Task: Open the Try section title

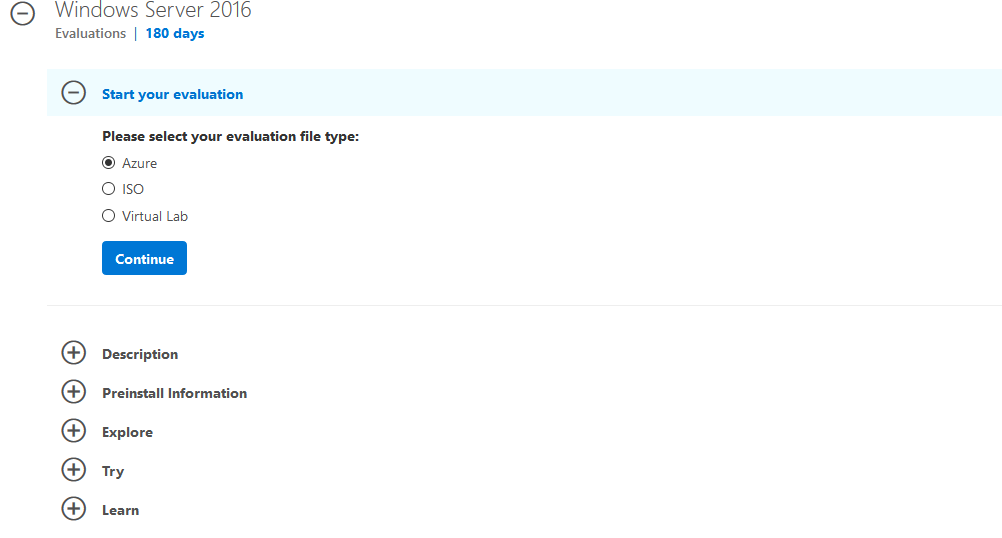Action: pos(112,472)
